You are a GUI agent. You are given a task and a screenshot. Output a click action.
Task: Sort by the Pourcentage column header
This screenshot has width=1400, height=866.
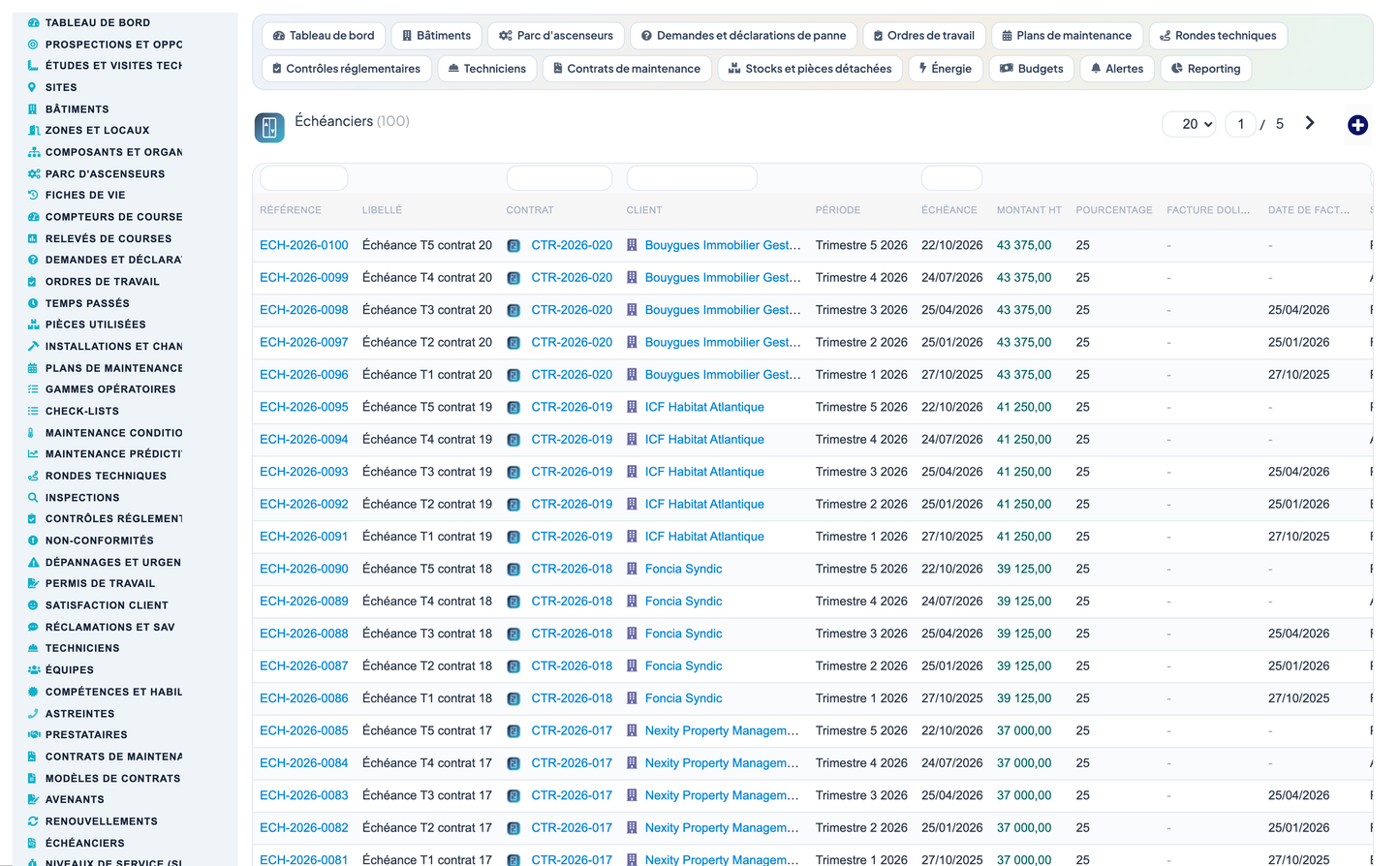(1114, 210)
